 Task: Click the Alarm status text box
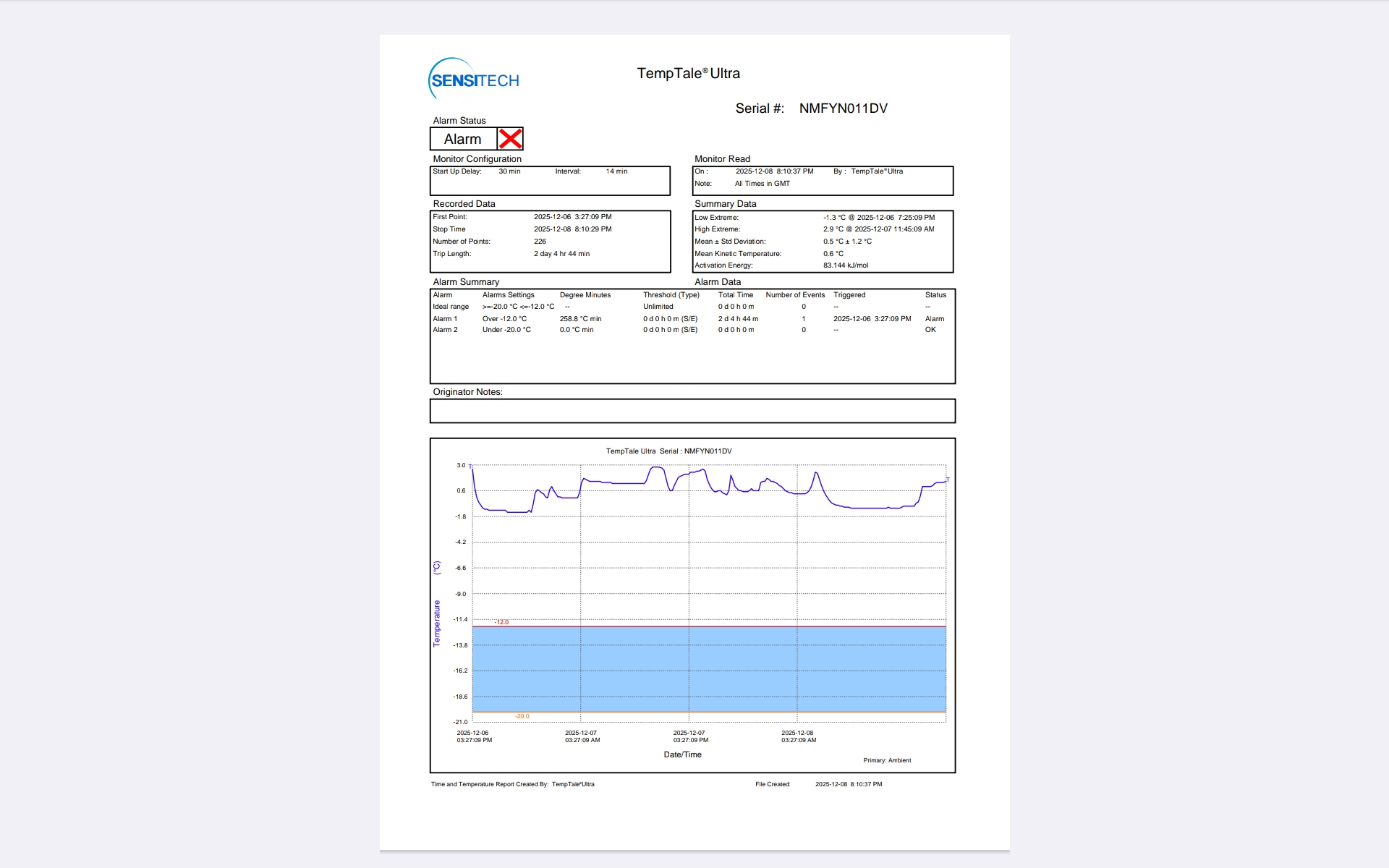[x=463, y=139]
